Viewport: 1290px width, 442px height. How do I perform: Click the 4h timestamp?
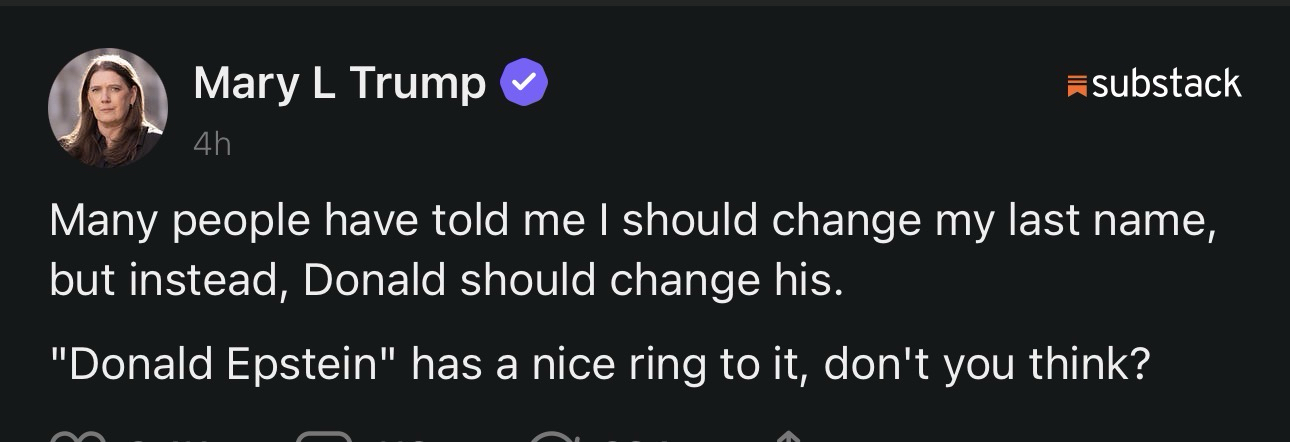pos(212,146)
